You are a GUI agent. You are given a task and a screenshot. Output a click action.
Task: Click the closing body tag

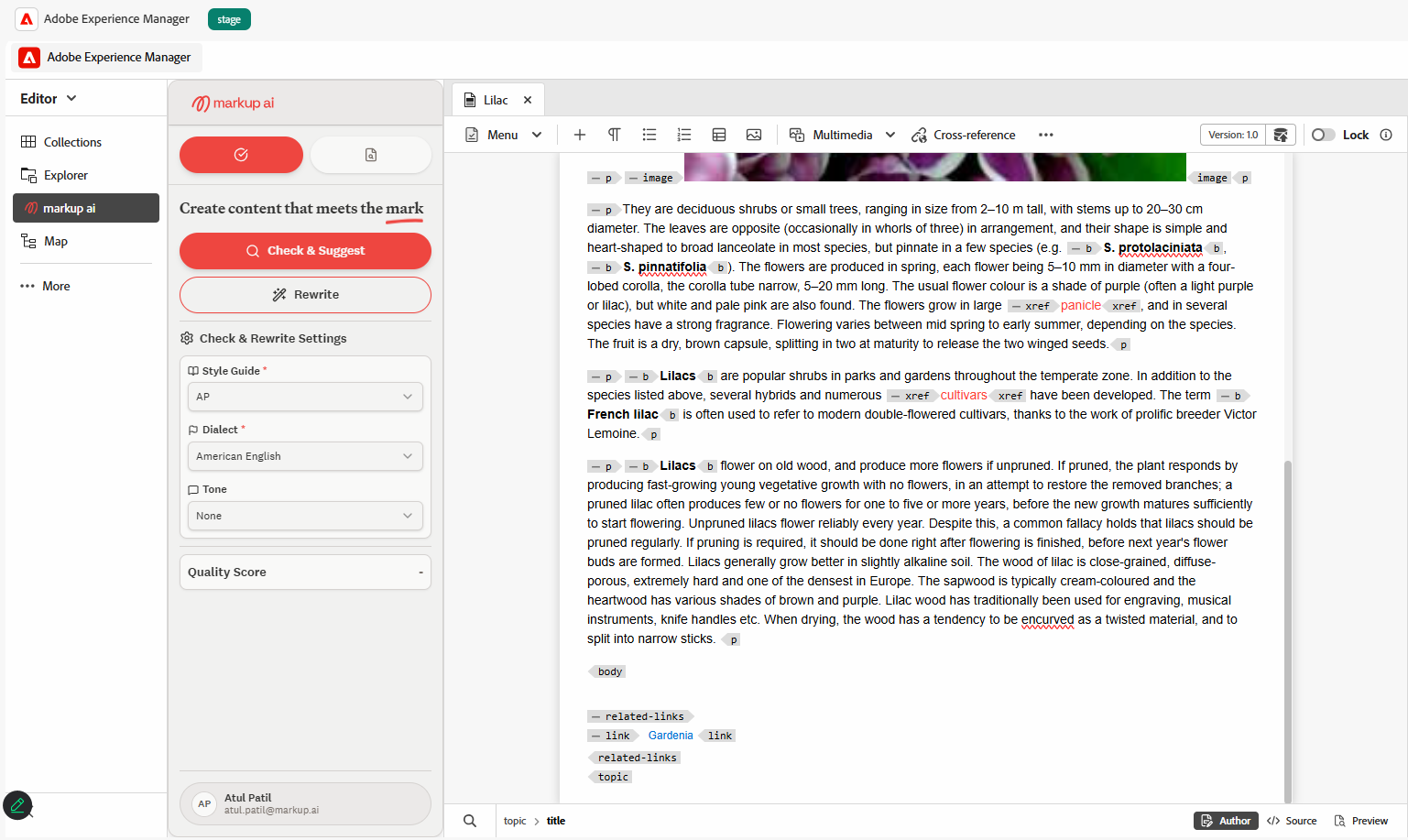607,671
